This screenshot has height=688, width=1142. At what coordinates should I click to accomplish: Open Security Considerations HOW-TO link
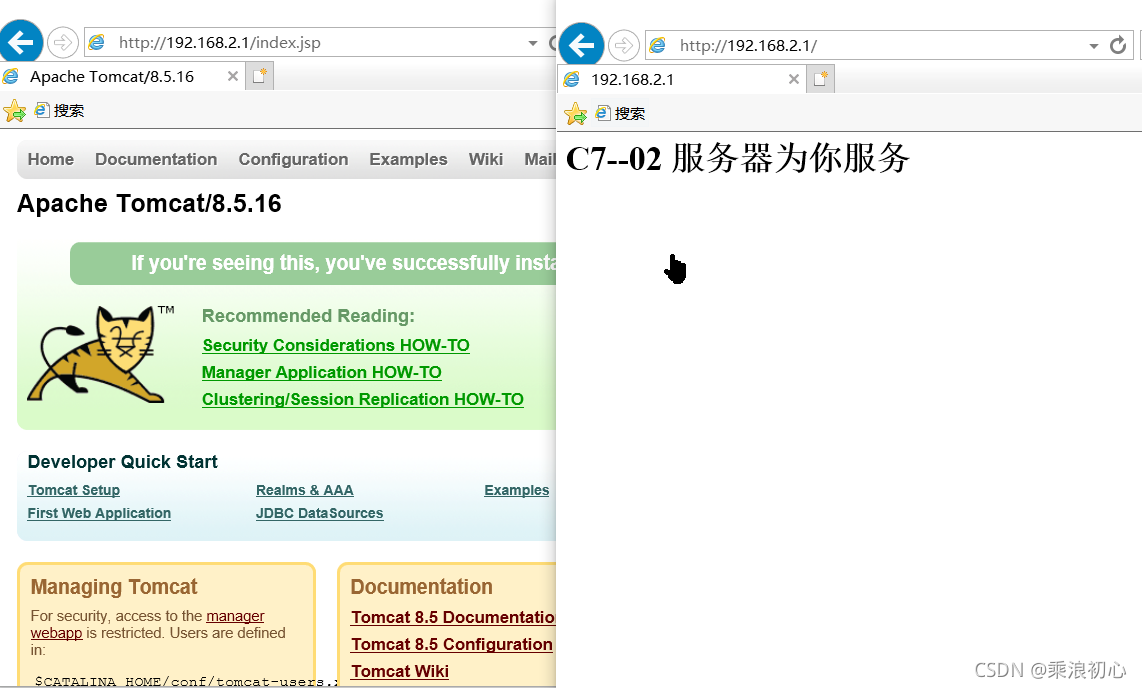click(336, 345)
